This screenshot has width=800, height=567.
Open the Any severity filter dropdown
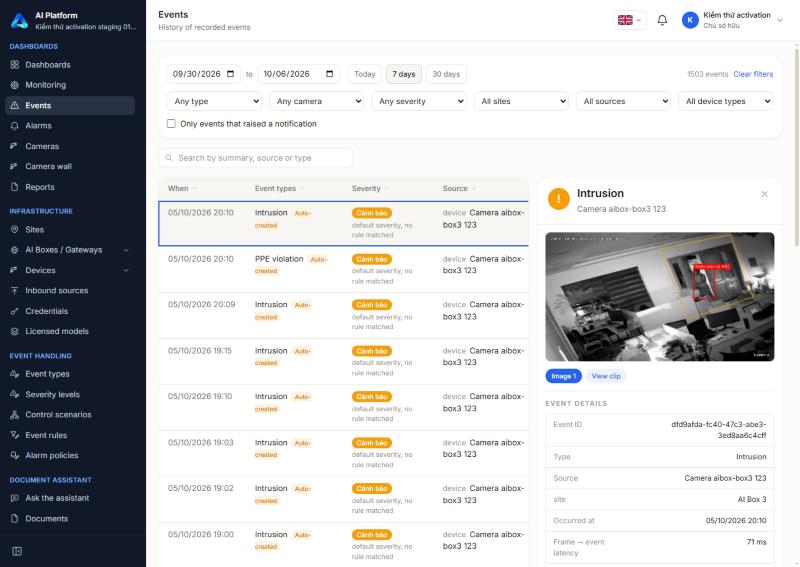(x=419, y=101)
